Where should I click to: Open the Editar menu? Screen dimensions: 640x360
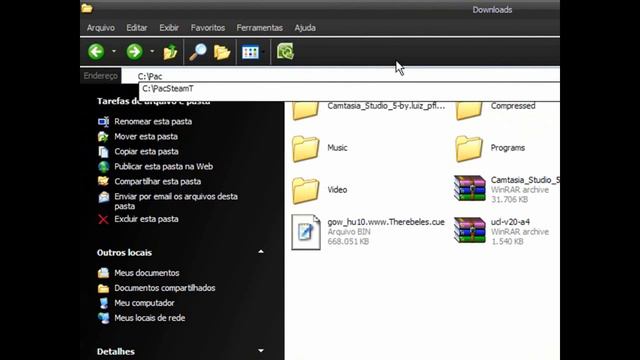[x=136, y=28]
